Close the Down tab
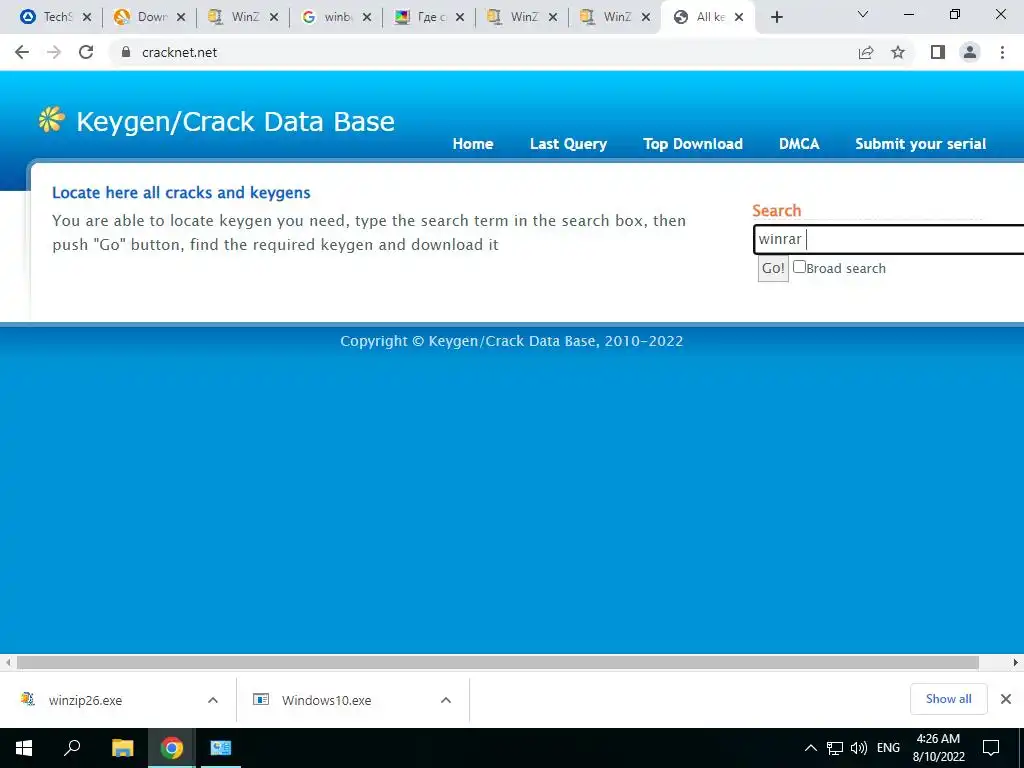 pos(181,17)
